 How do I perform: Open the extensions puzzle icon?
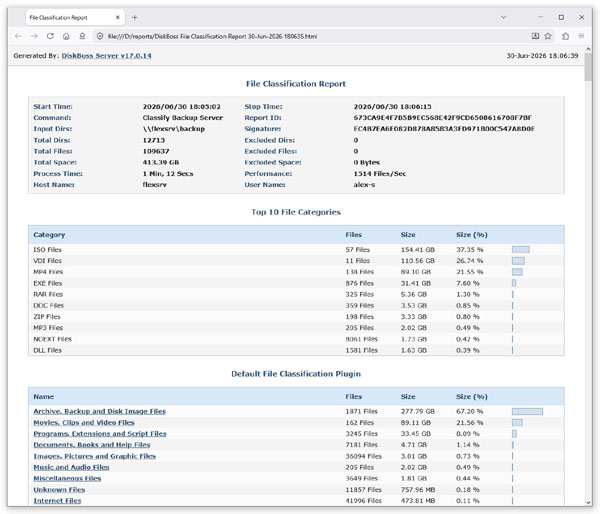(565, 36)
